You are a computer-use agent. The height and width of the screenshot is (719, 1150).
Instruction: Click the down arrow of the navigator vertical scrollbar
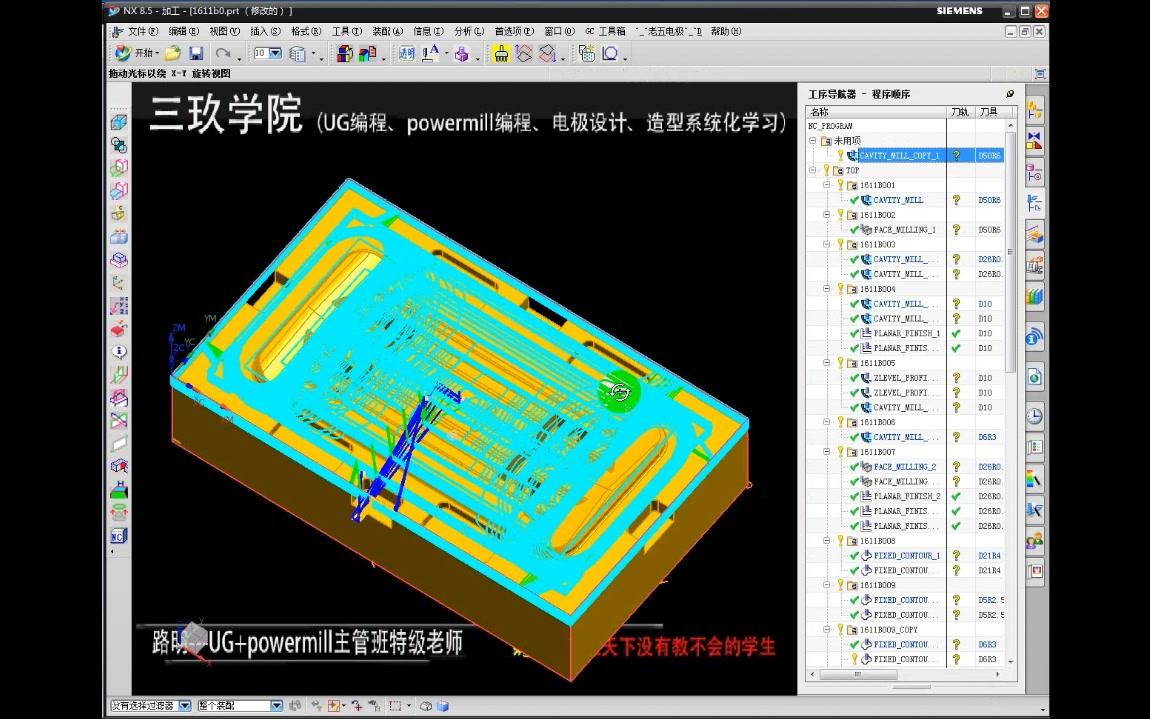[1010, 660]
